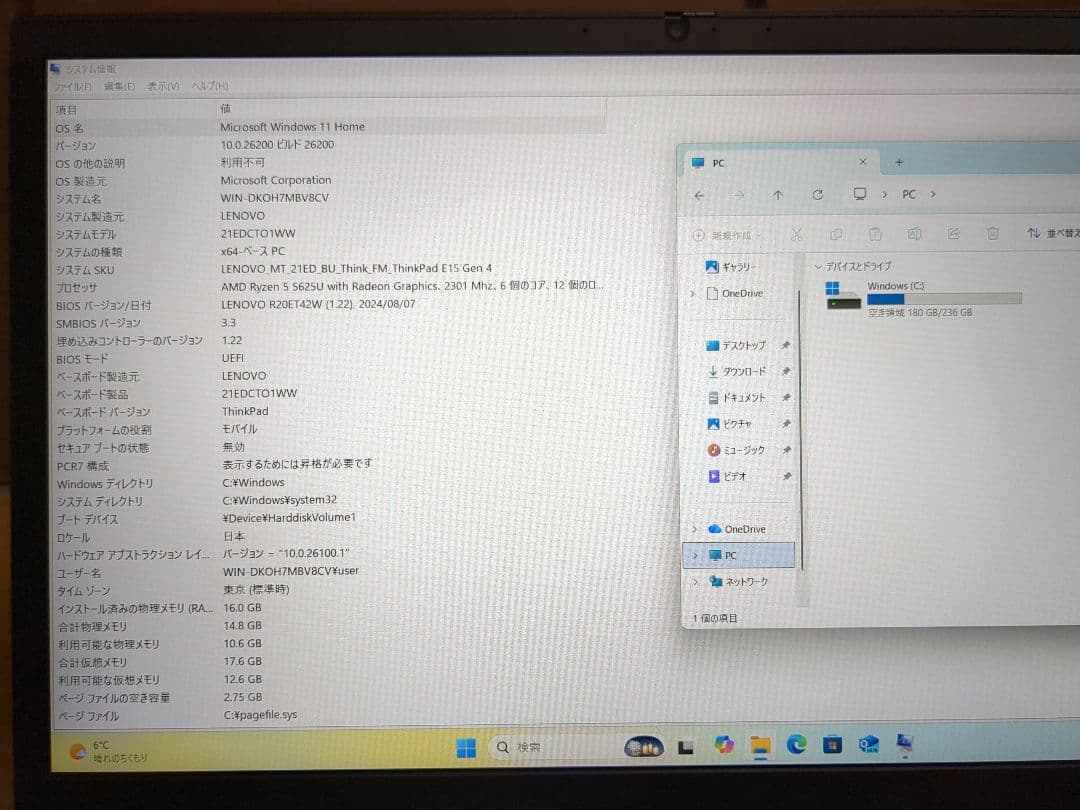Open the 新規作成 dropdown button
This screenshot has height=810, width=1080.
pyautogui.click(x=727, y=235)
